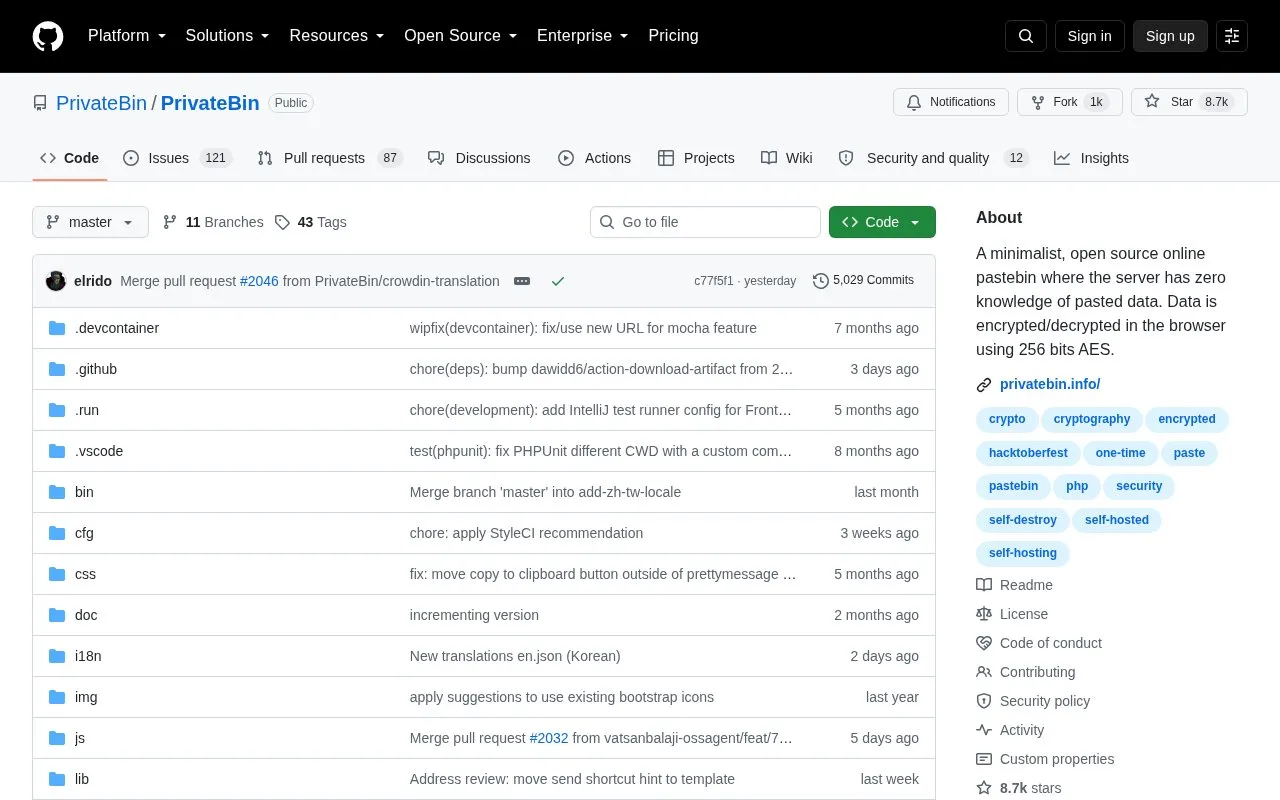Open the Pricing link
The image size is (1280, 800).
[x=673, y=36]
